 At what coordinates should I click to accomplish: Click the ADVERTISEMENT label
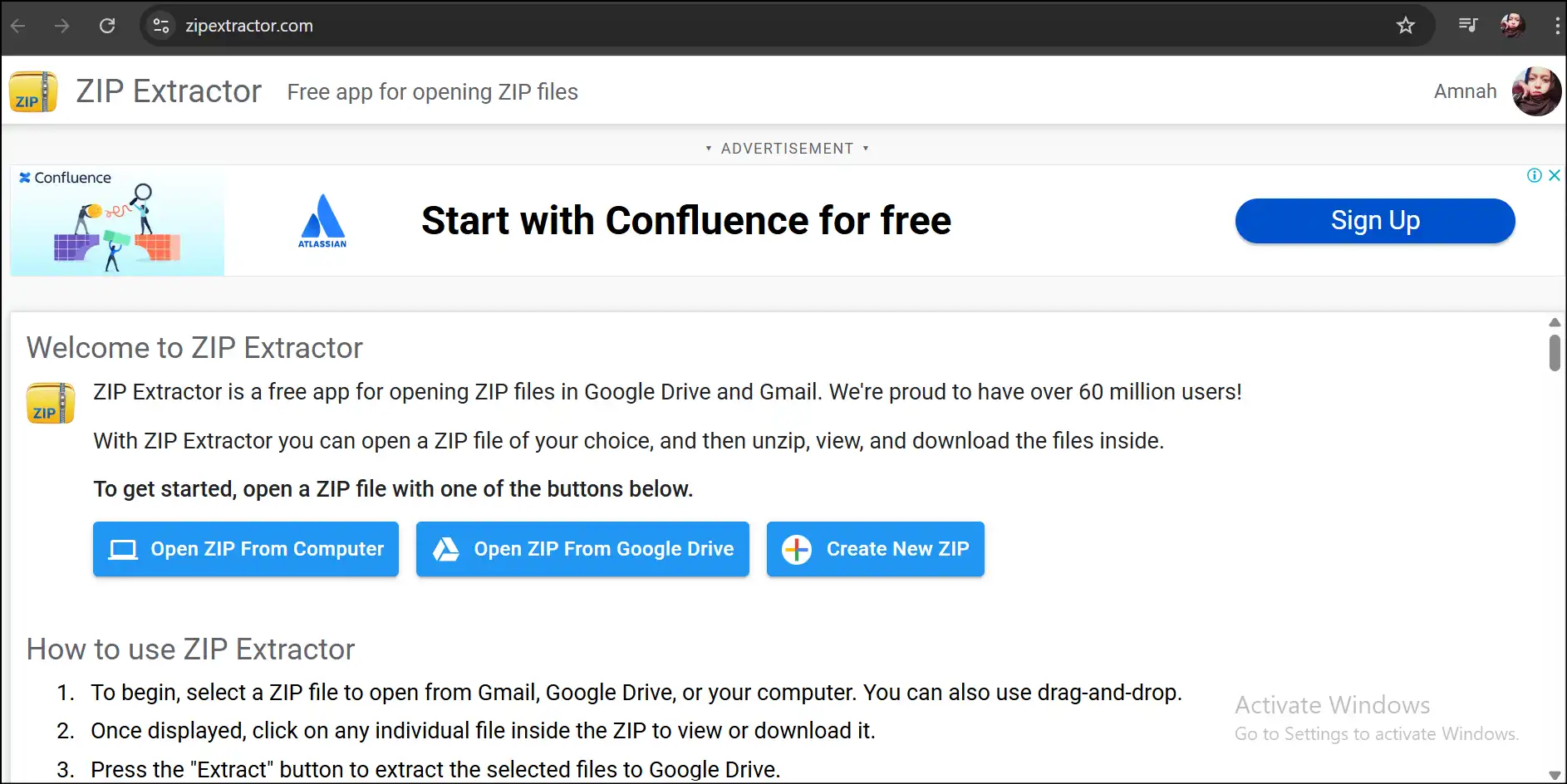tap(787, 149)
